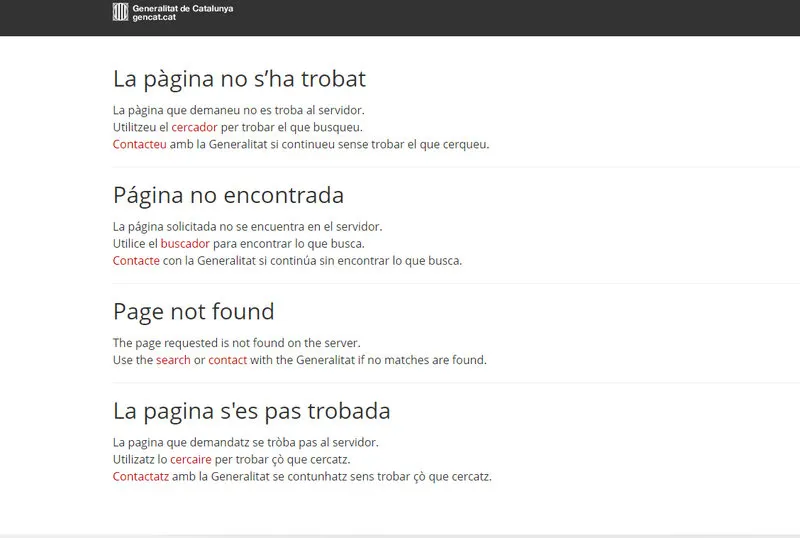
Task: Follow the 'Contactatz' link in Occitan section
Action: [141, 477]
